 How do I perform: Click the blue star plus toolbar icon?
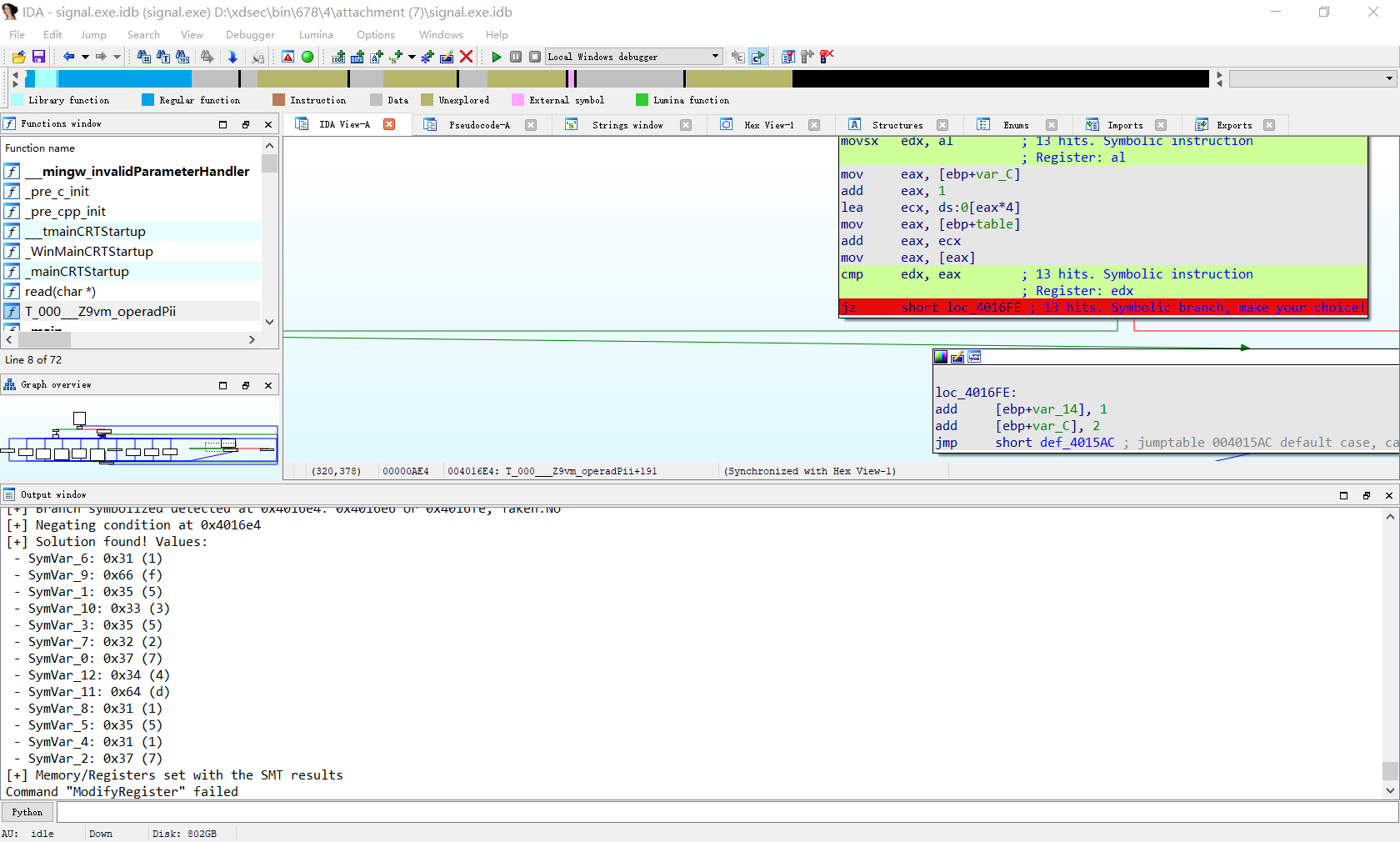(x=427, y=57)
